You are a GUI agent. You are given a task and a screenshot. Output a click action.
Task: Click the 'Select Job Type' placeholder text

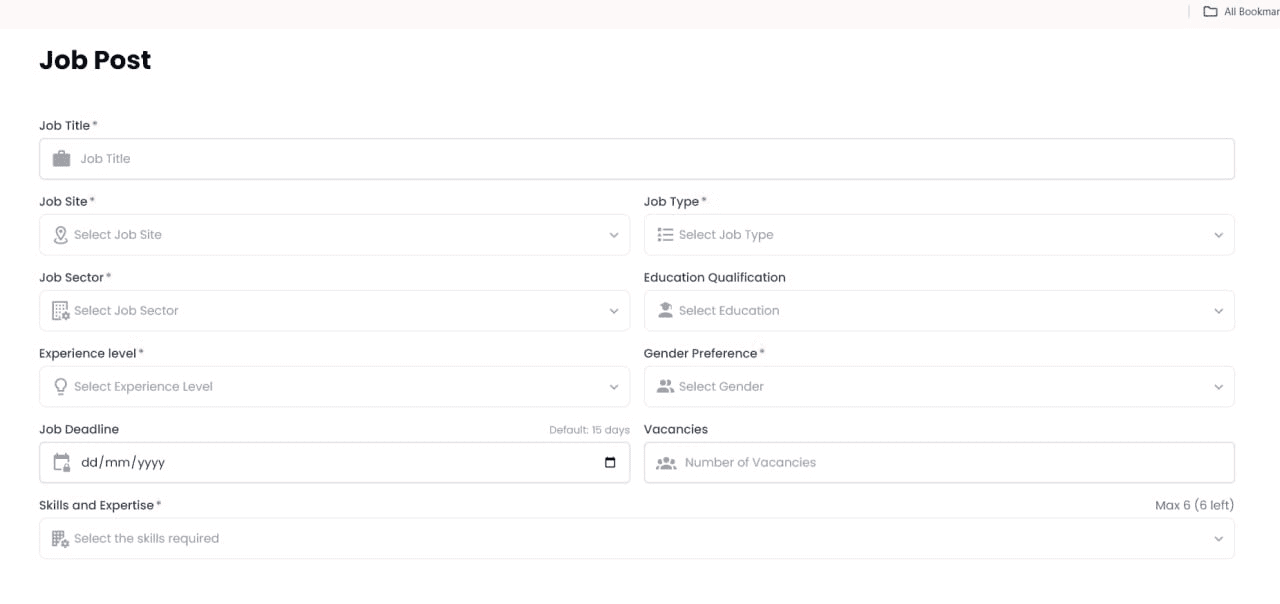[x=726, y=235]
